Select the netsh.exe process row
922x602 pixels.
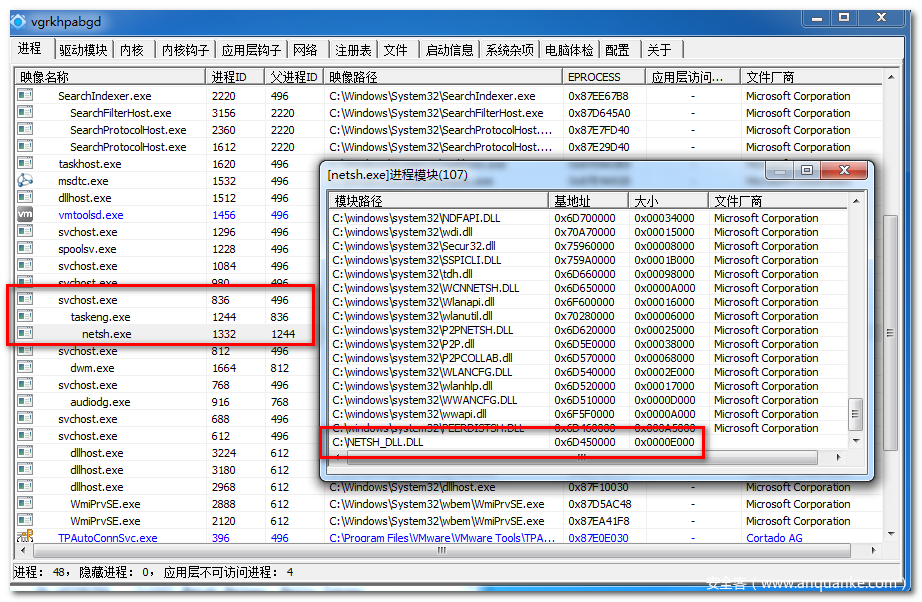[106, 334]
